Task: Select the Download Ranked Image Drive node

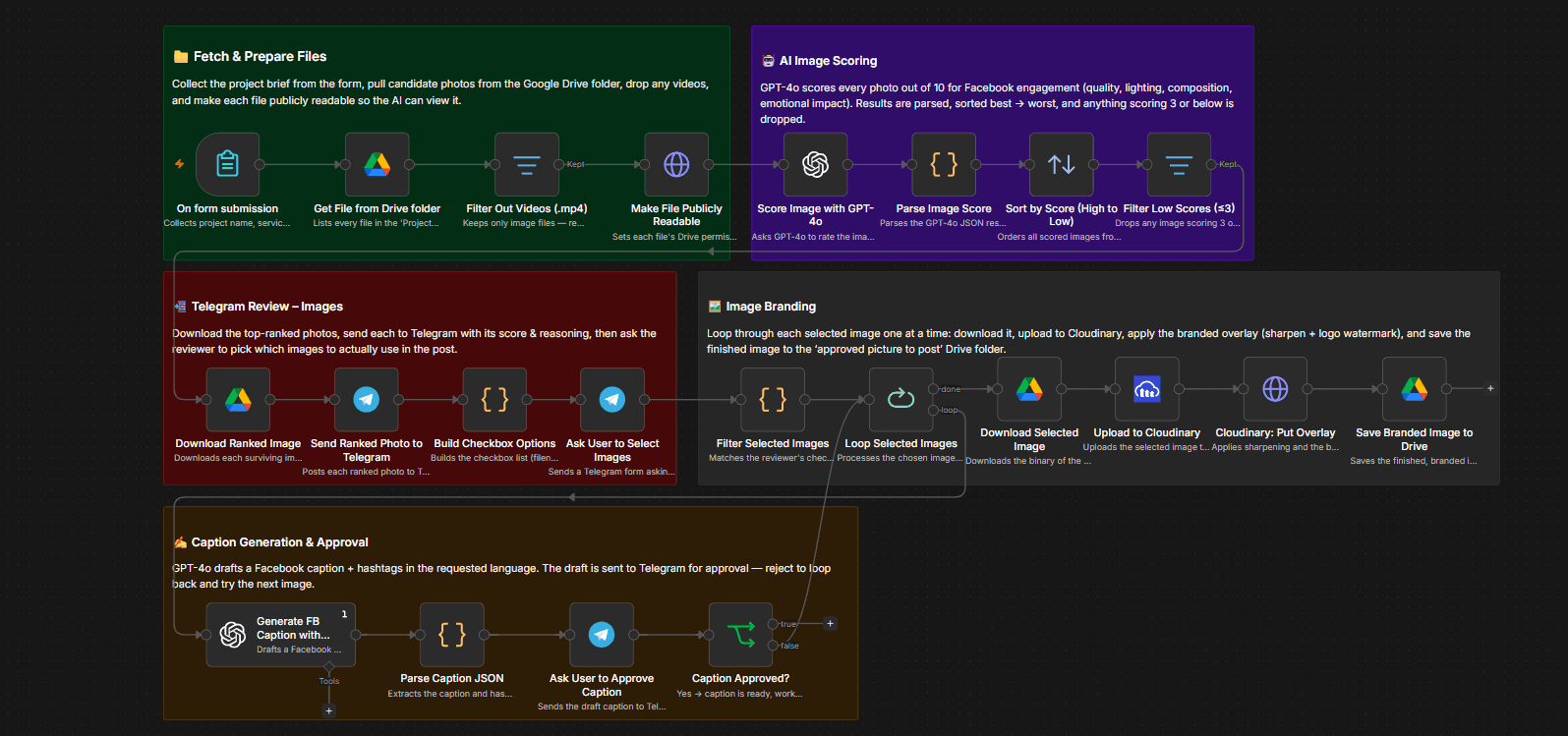Action: coord(238,399)
